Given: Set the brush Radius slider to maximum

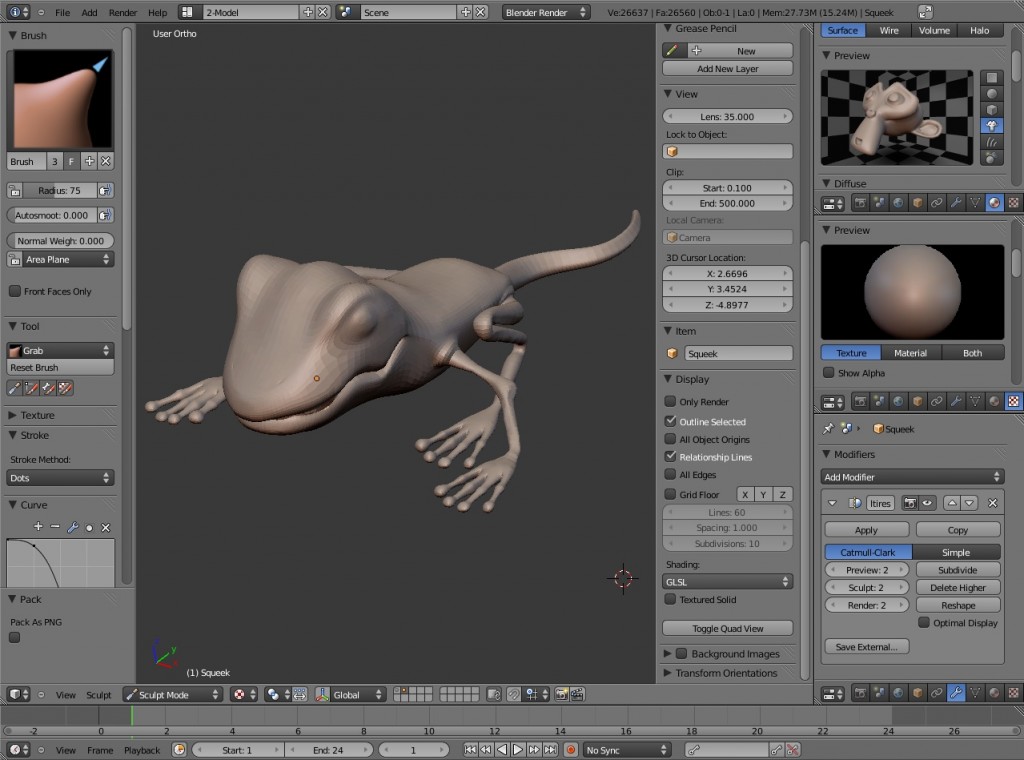Looking at the screenshot, I should click(x=95, y=190).
